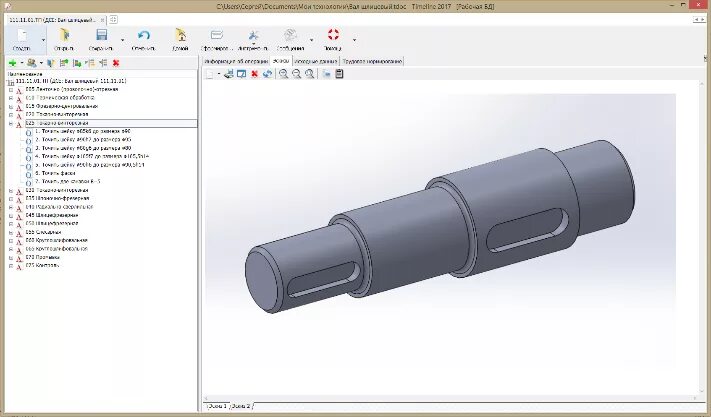Click the new sketch page icon

point(209,74)
